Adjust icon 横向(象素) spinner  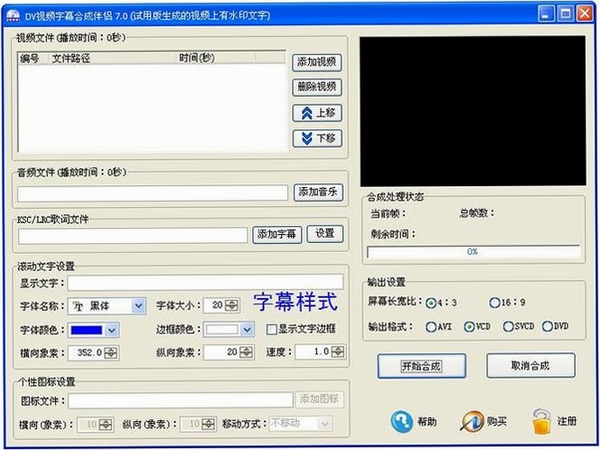click(105, 424)
